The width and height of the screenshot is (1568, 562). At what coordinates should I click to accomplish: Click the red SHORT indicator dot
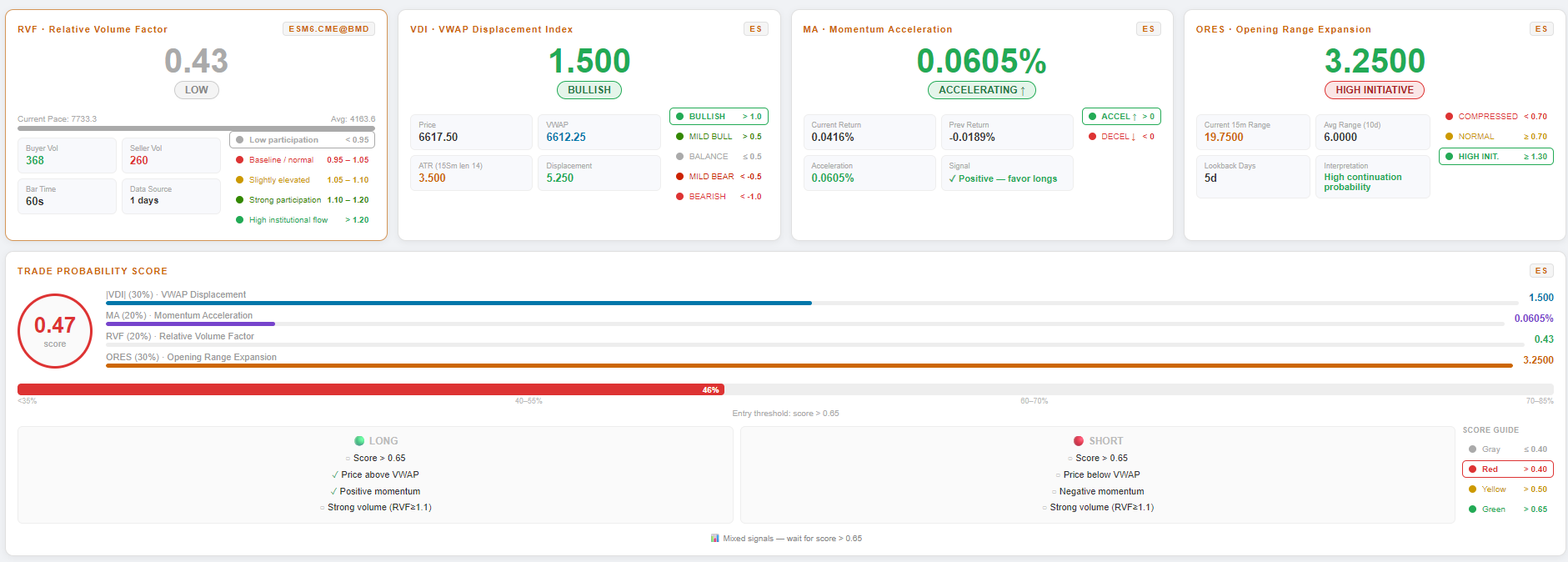point(1079,441)
